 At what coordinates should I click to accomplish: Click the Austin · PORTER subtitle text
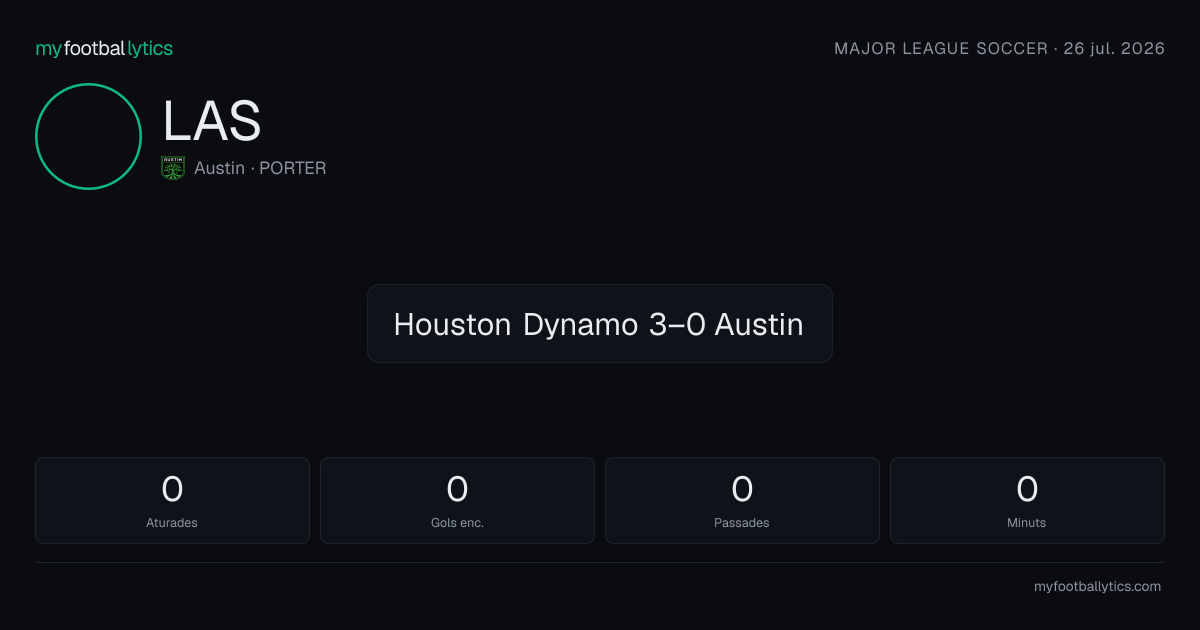(260, 168)
